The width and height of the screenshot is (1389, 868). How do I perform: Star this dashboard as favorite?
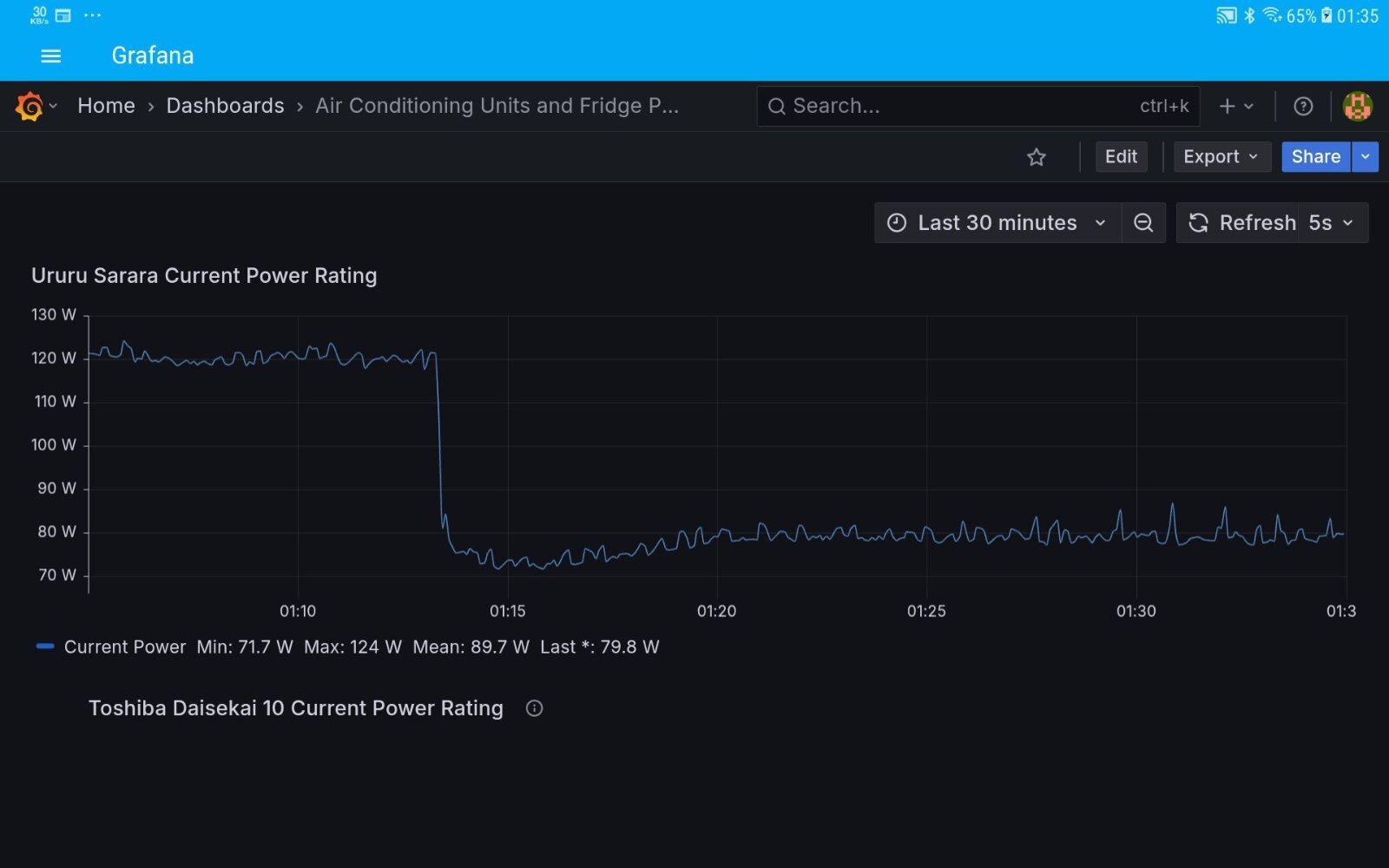[1037, 157]
